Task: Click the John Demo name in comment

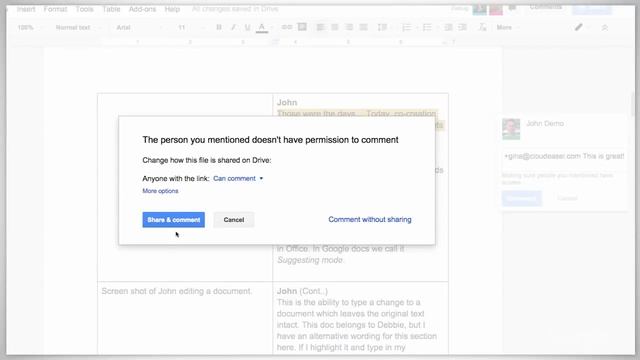Action: point(545,123)
